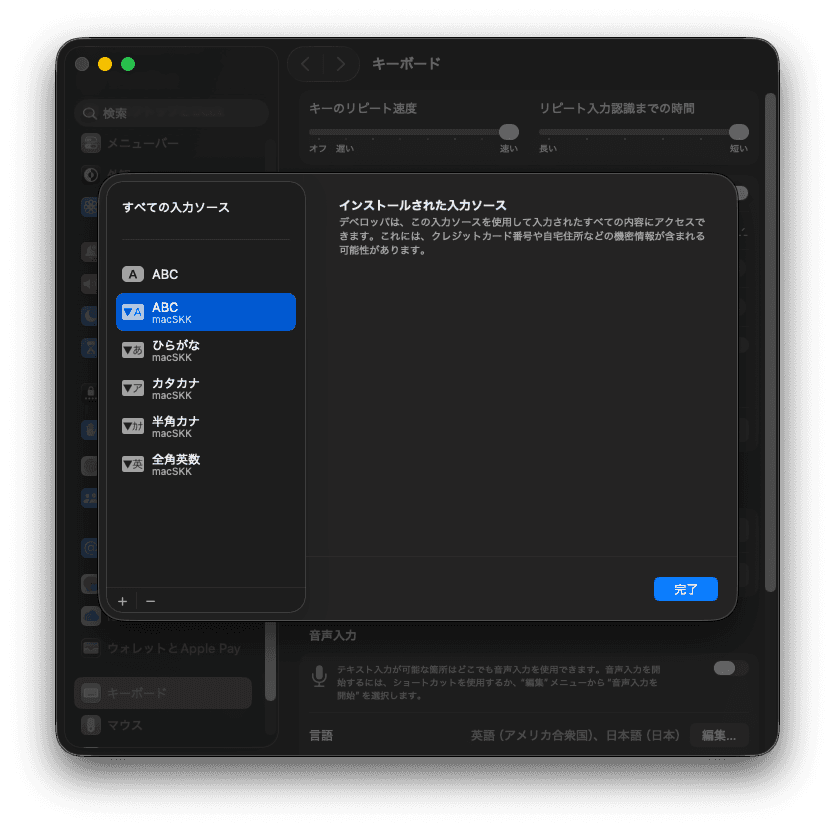The width and height of the screenshot is (835, 830).
Task: Add a new input source with plus
Action: pos(122,601)
